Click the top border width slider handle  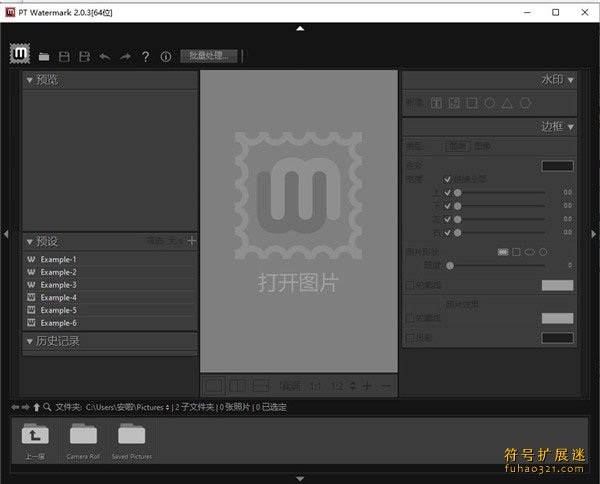click(x=457, y=192)
